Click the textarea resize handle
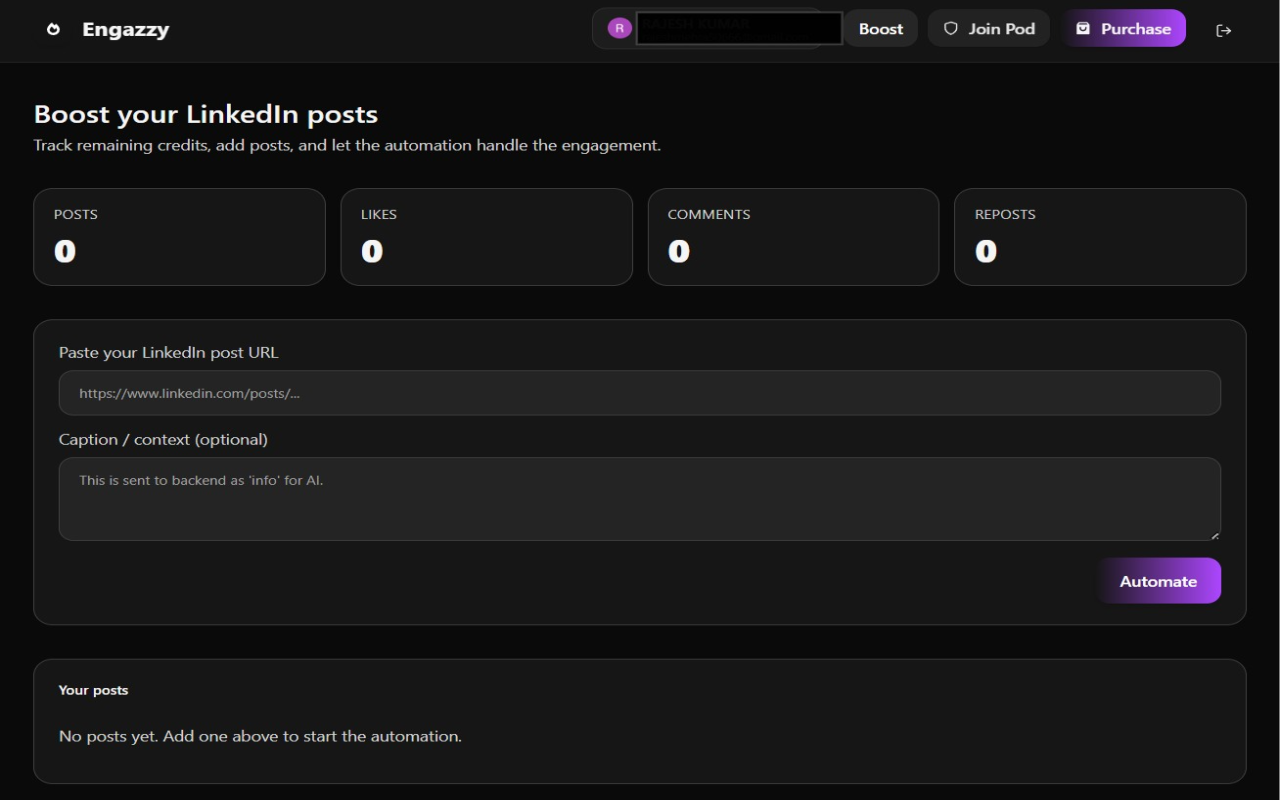This screenshot has width=1280, height=800. [1214, 535]
